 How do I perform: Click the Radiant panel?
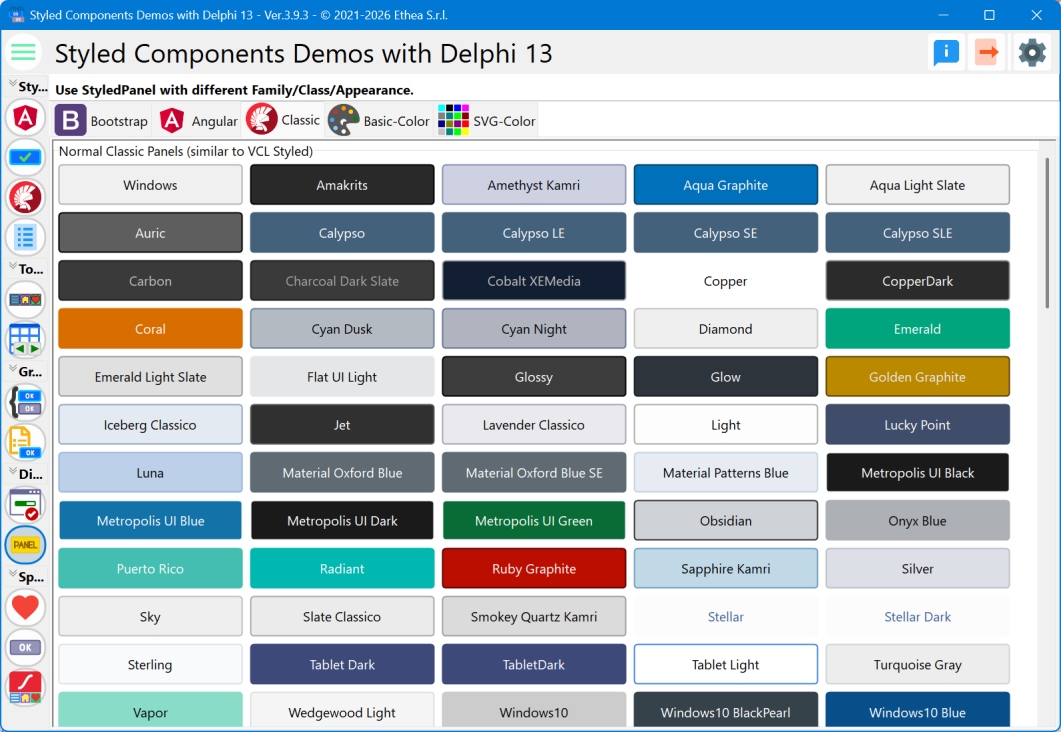click(x=342, y=568)
